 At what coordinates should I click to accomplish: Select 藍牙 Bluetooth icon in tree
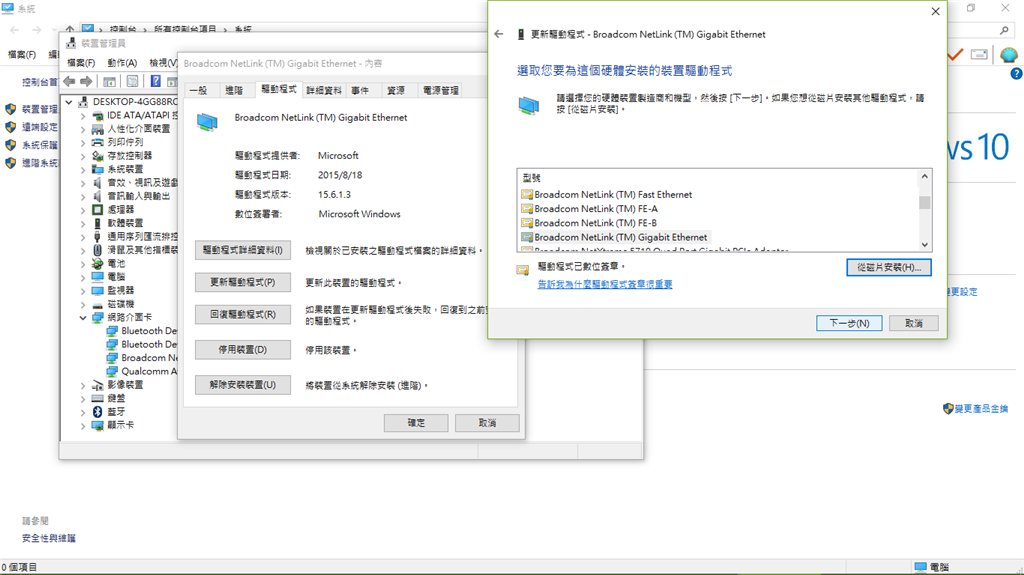click(x=97, y=412)
